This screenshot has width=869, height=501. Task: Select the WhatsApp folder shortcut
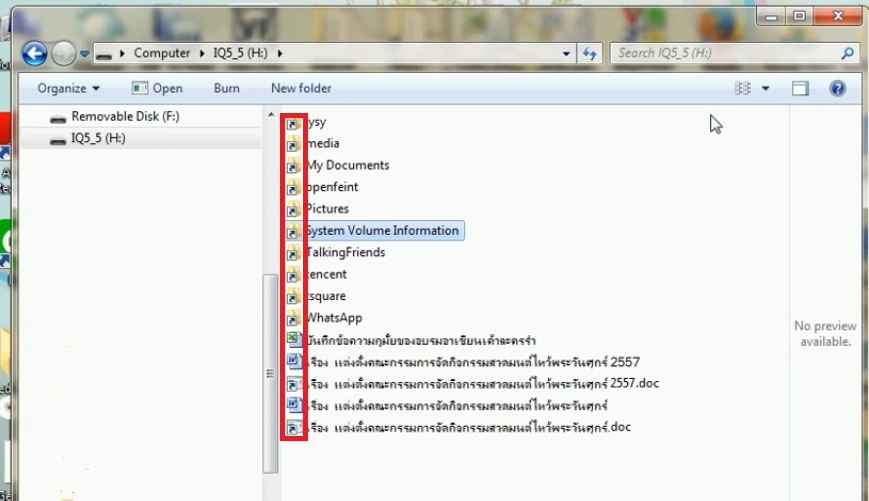click(334, 318)
